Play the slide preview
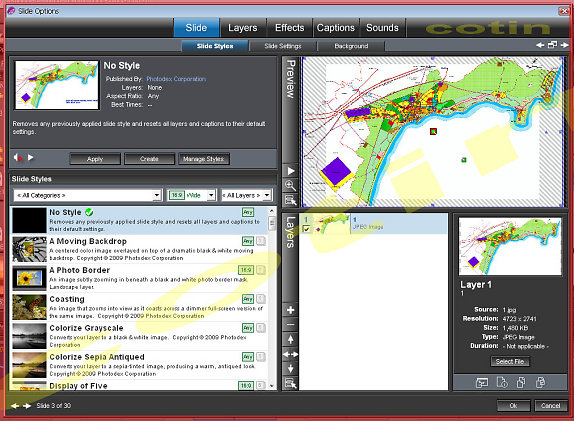 coord(291,171)
